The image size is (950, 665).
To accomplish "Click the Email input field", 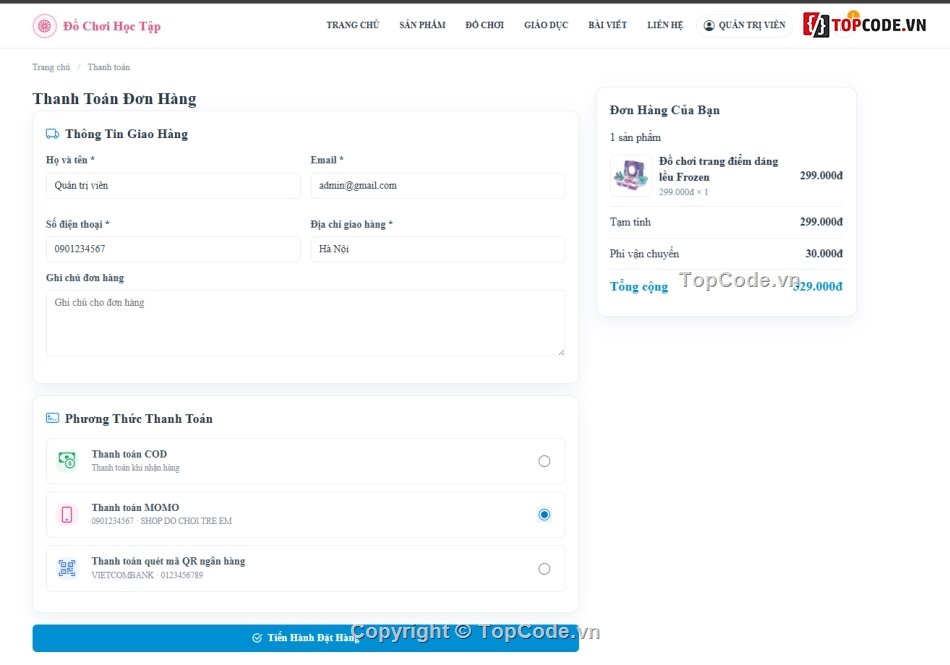I will tap(437, 185).
